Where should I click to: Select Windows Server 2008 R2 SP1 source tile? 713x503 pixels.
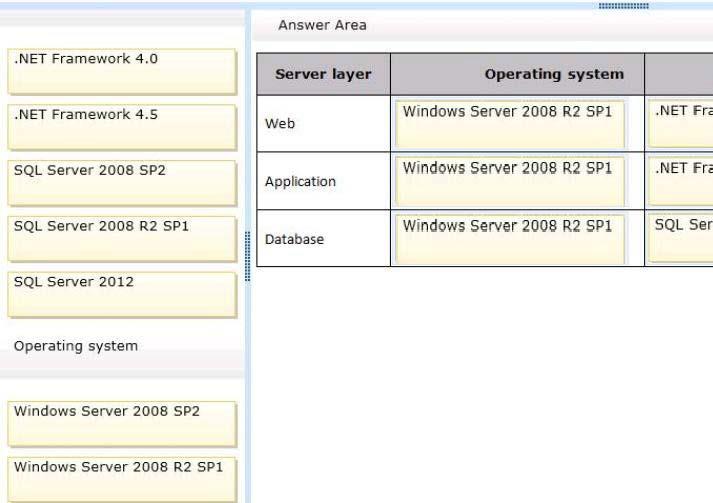[122, 479]
